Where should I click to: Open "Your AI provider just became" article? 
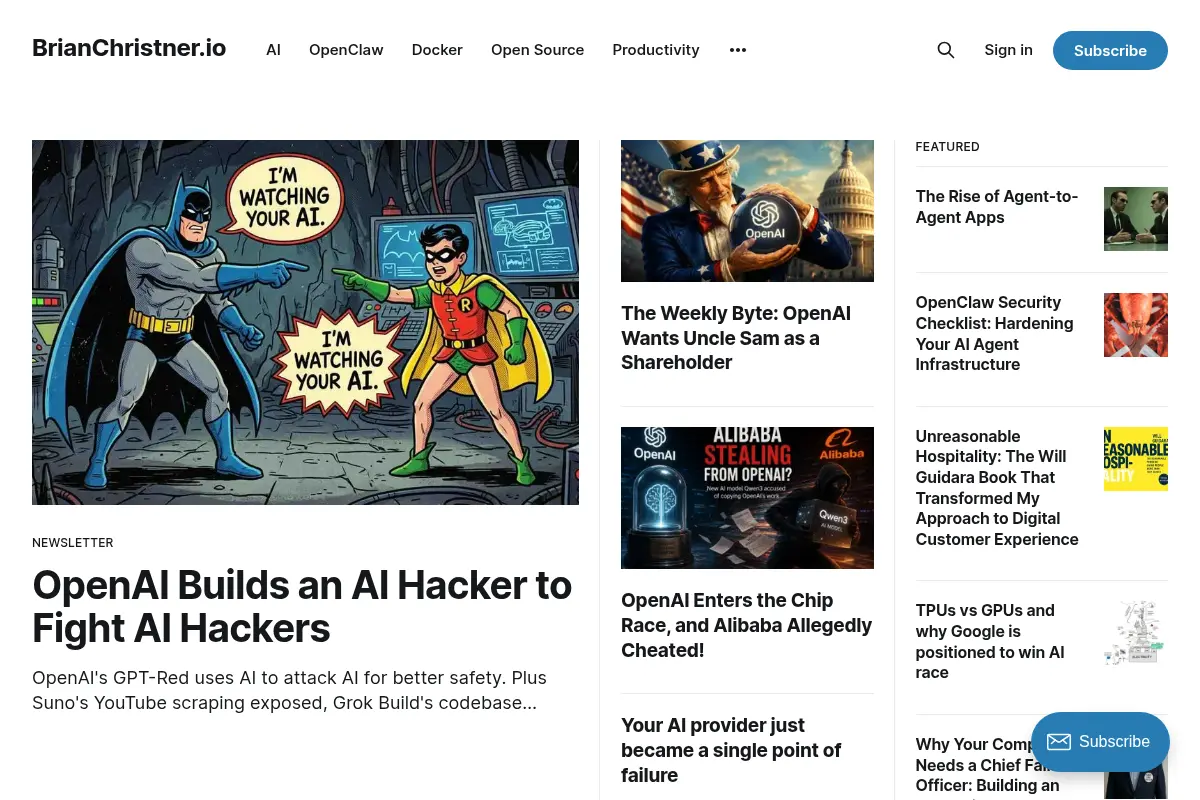click(x=731, y=750)
